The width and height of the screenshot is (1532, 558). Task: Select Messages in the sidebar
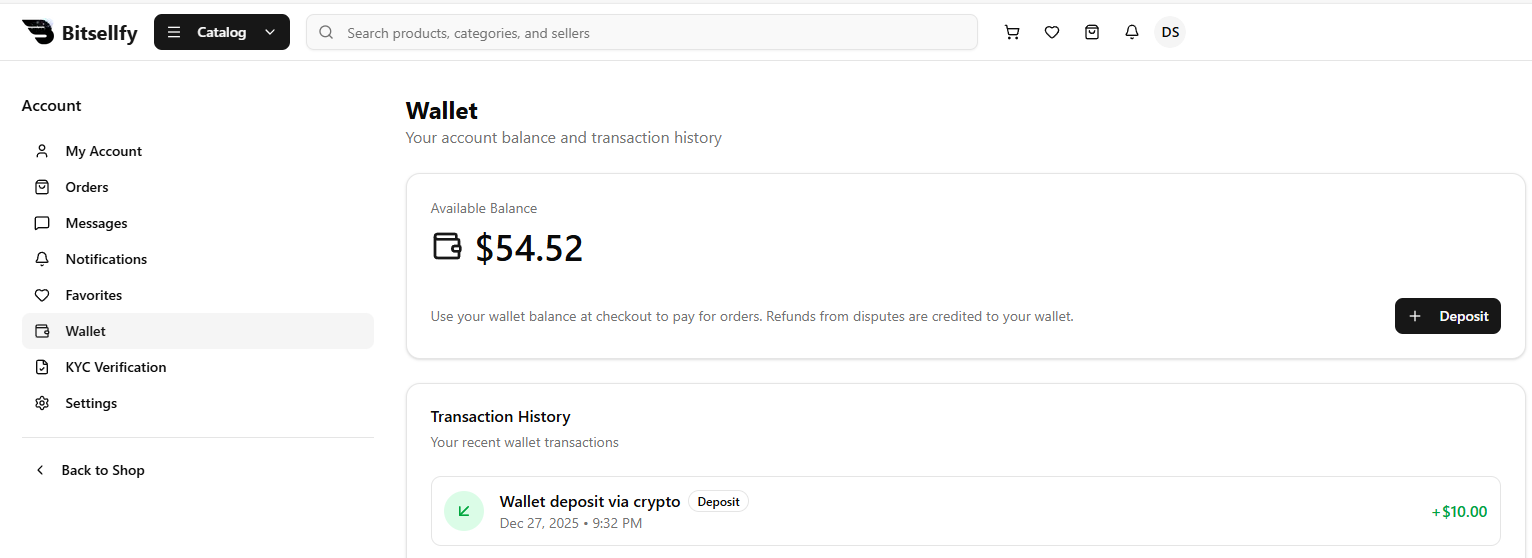coord(96,223)
